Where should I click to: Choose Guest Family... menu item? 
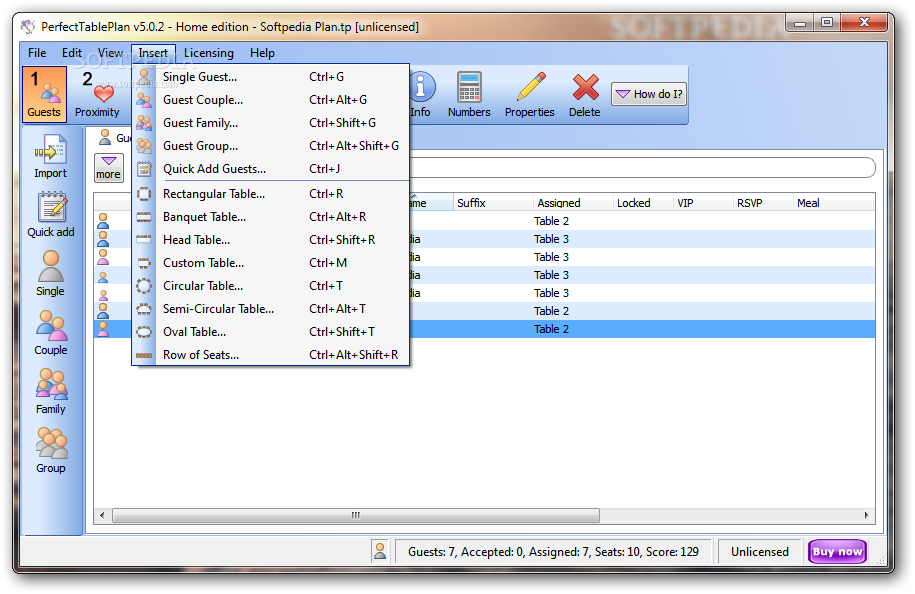(271, 123)
